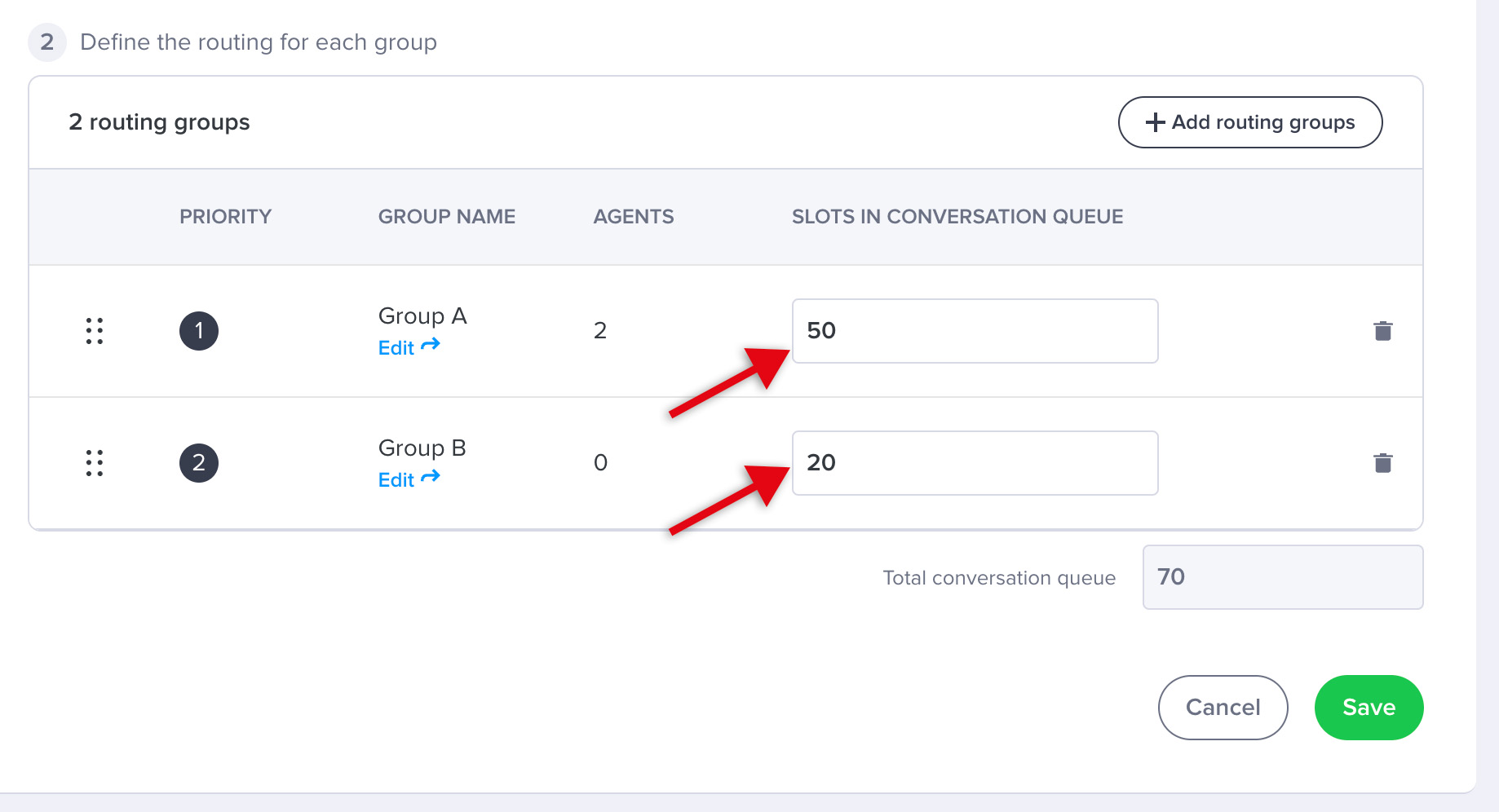Click the AGENTS column header

click(x=633, y=217)
